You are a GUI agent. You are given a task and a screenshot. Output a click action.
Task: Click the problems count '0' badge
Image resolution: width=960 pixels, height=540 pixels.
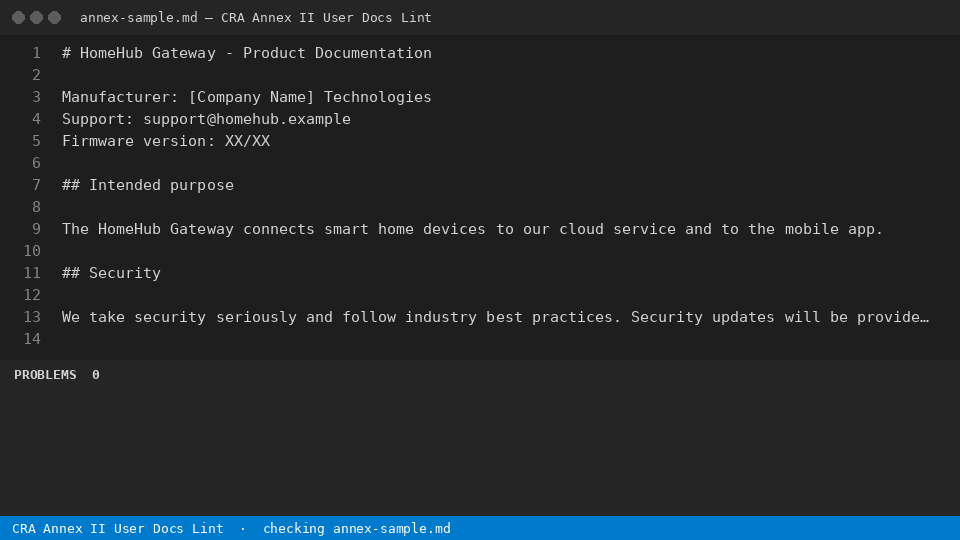(96, 375)
